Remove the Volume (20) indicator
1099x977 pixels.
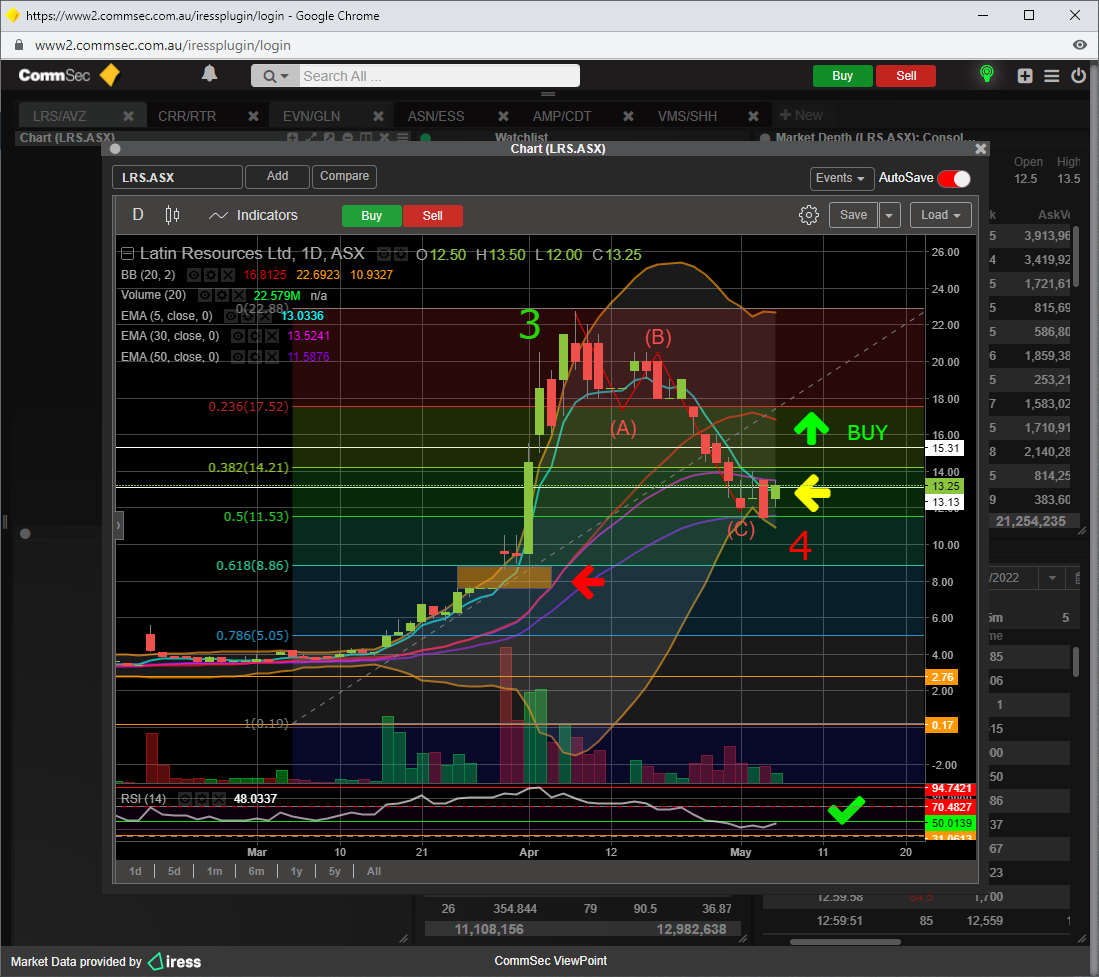click(238, 296)
